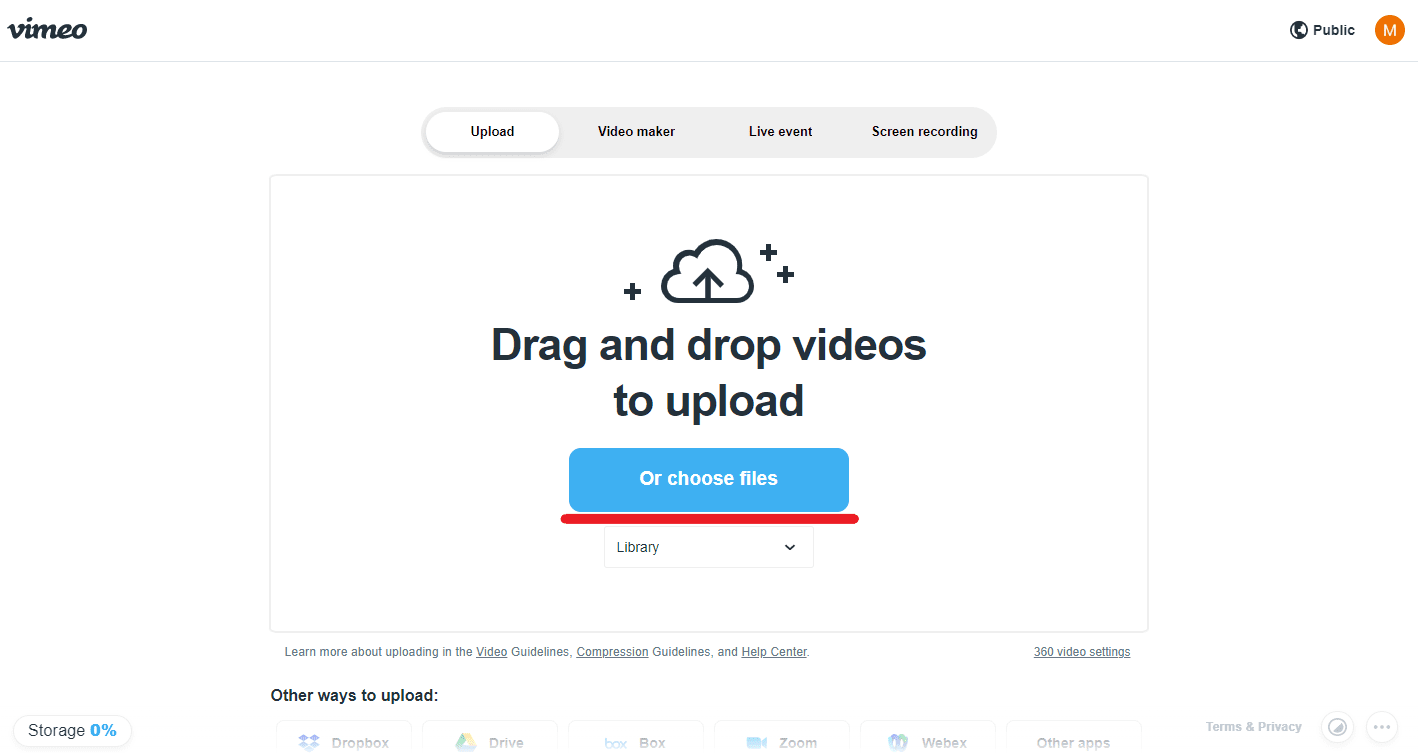Open 360 video settings link
The height and width of the screenshot is (753, 1418).
pos(1082,652)
